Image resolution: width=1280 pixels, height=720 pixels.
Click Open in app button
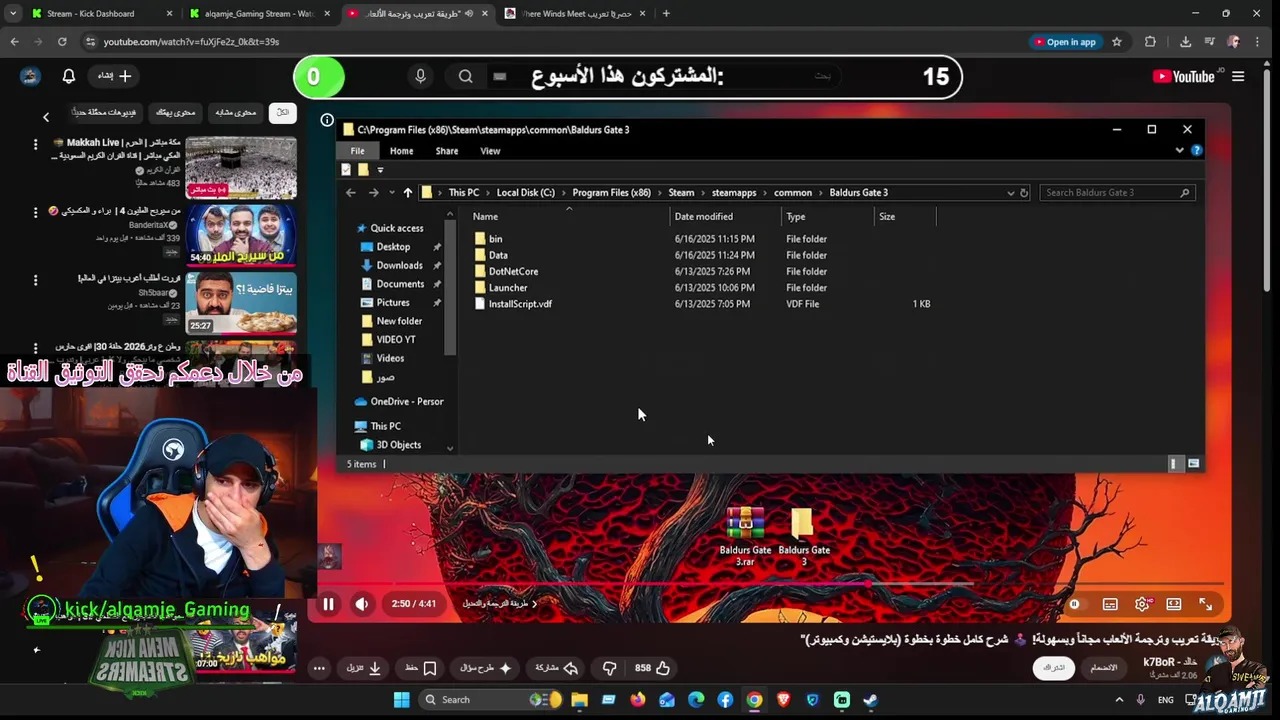[1066, 42]
